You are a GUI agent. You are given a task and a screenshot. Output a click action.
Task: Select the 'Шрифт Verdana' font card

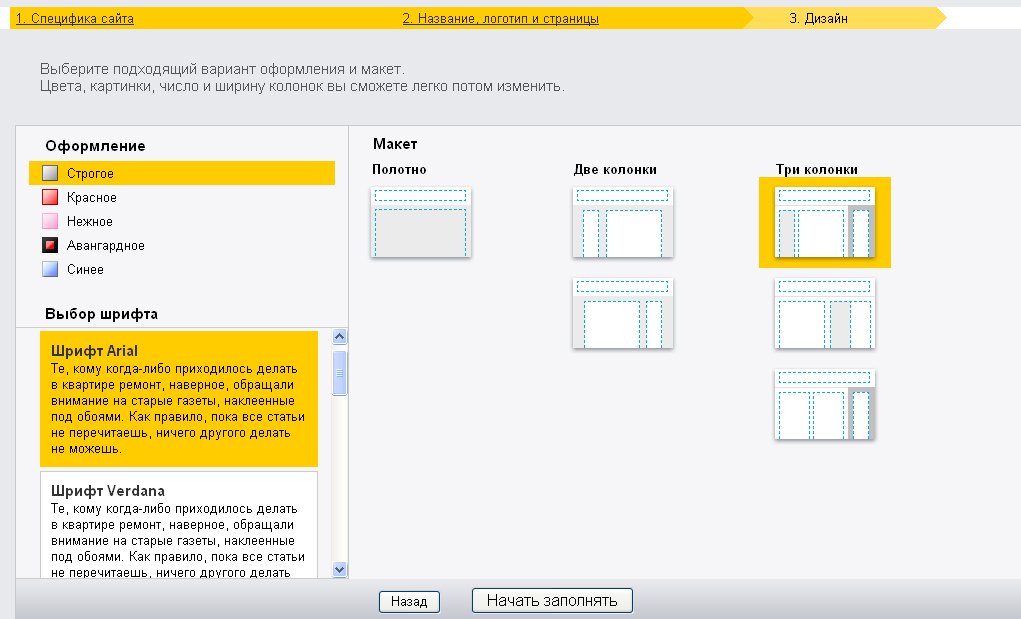(179, 525)
